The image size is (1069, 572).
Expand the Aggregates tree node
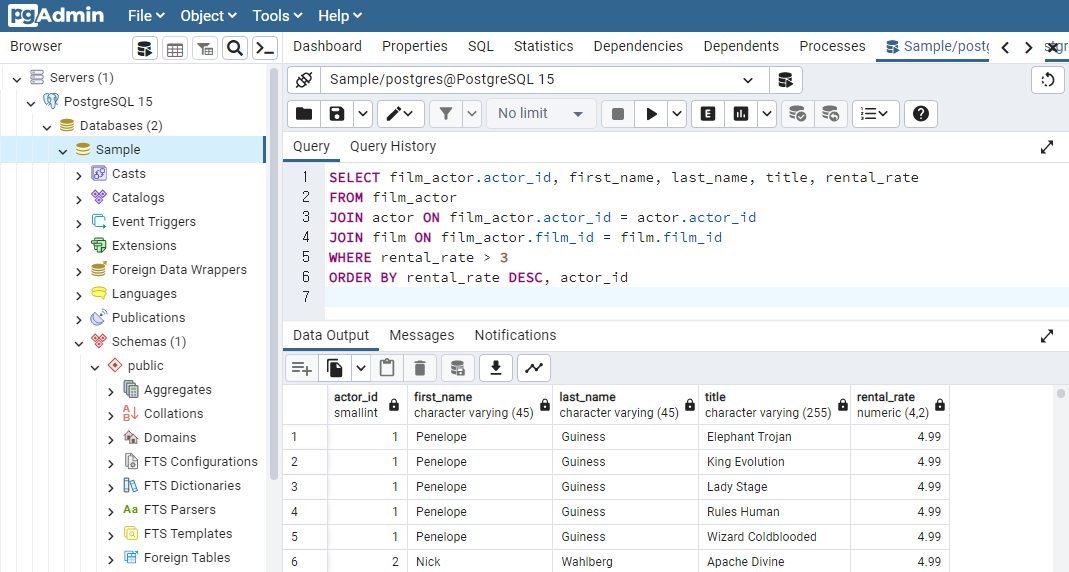coord(111,391)
